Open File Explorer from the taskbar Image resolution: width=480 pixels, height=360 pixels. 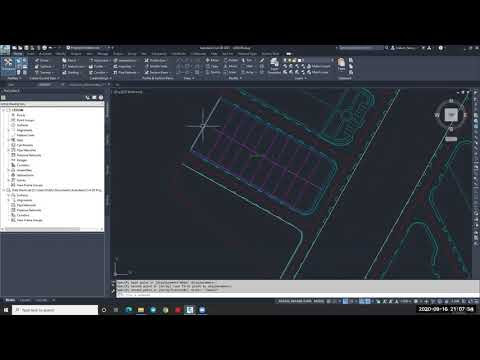tap(141, 310)
